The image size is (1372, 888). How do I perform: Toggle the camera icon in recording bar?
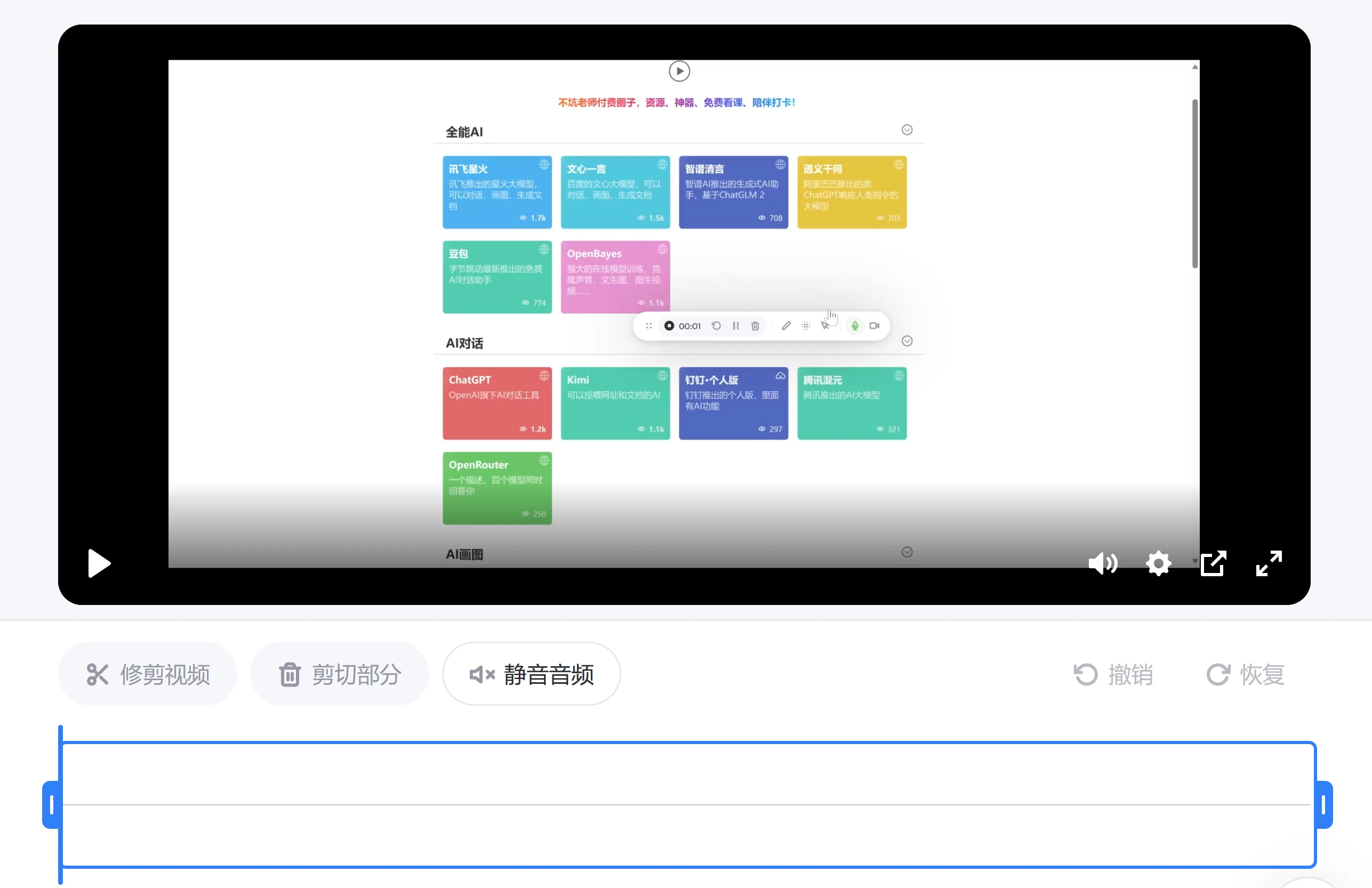pyautogui.click(x=874, y=326)
